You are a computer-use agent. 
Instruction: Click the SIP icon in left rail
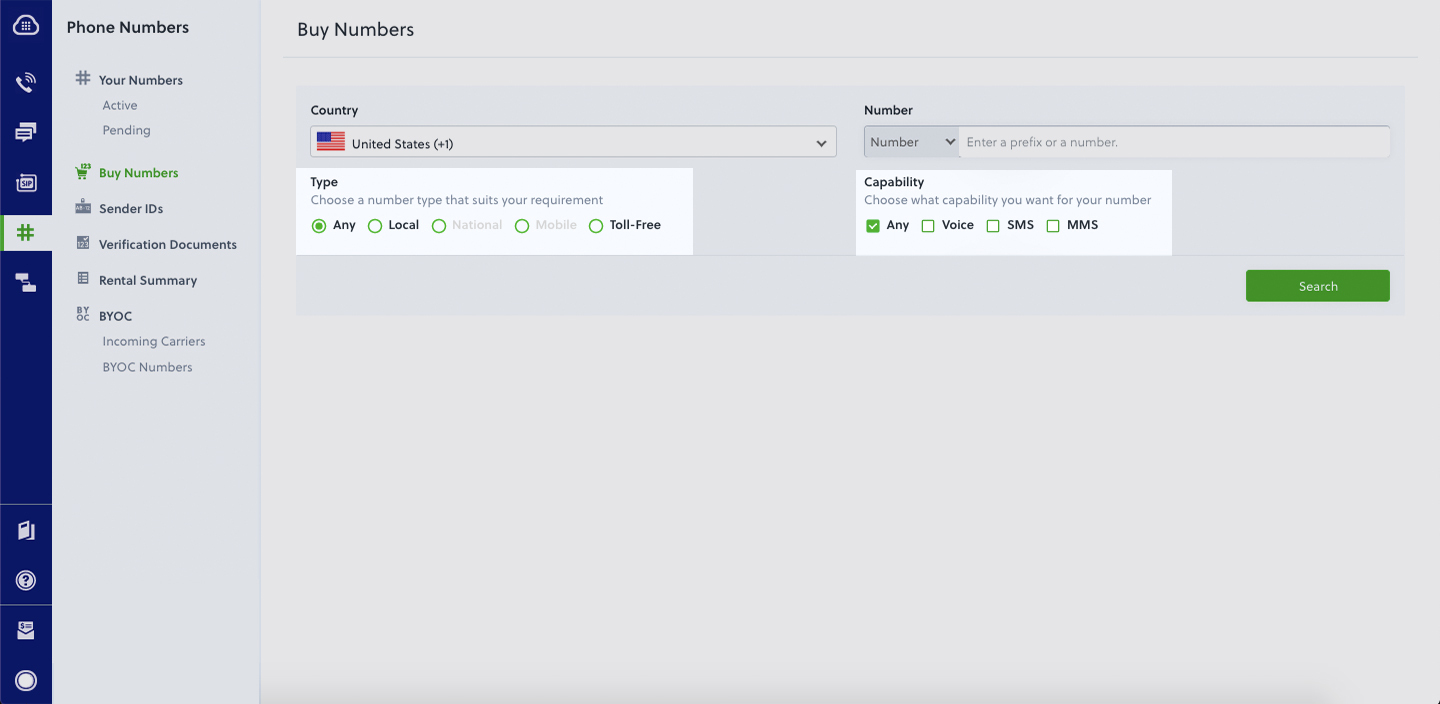[x=26, y=182]
